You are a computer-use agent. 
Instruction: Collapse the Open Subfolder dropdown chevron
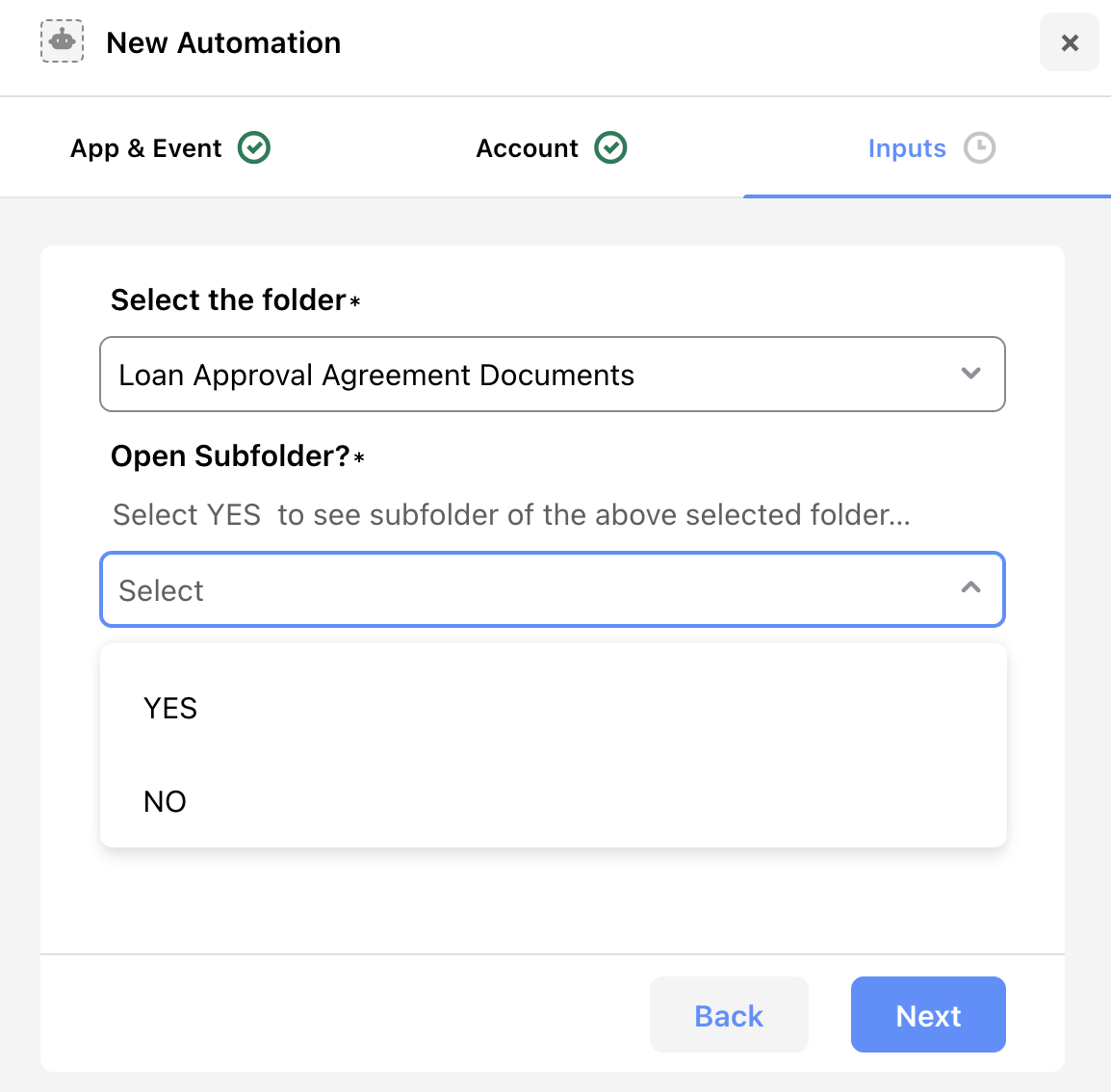pos(970,586)
